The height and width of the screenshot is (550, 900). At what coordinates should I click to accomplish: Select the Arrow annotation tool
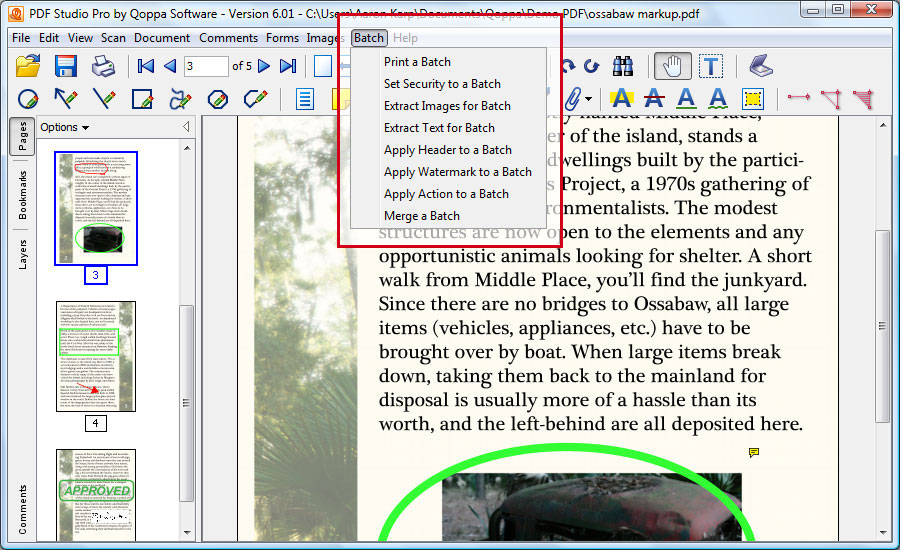pos(66,99)
